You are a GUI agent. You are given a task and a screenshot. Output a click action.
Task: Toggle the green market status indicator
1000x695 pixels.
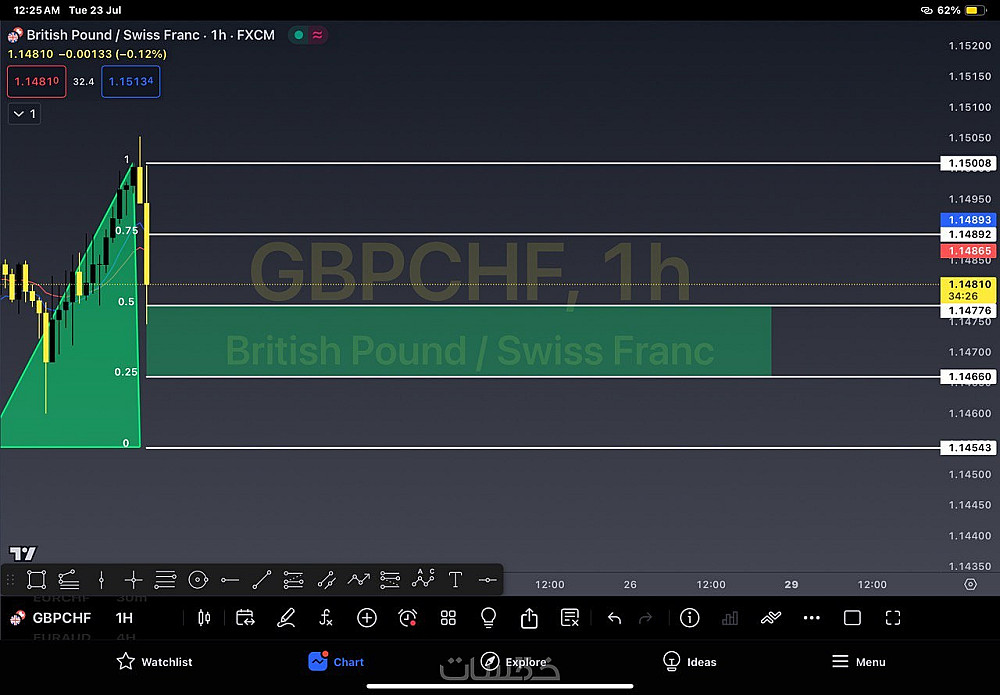[298, 35]
